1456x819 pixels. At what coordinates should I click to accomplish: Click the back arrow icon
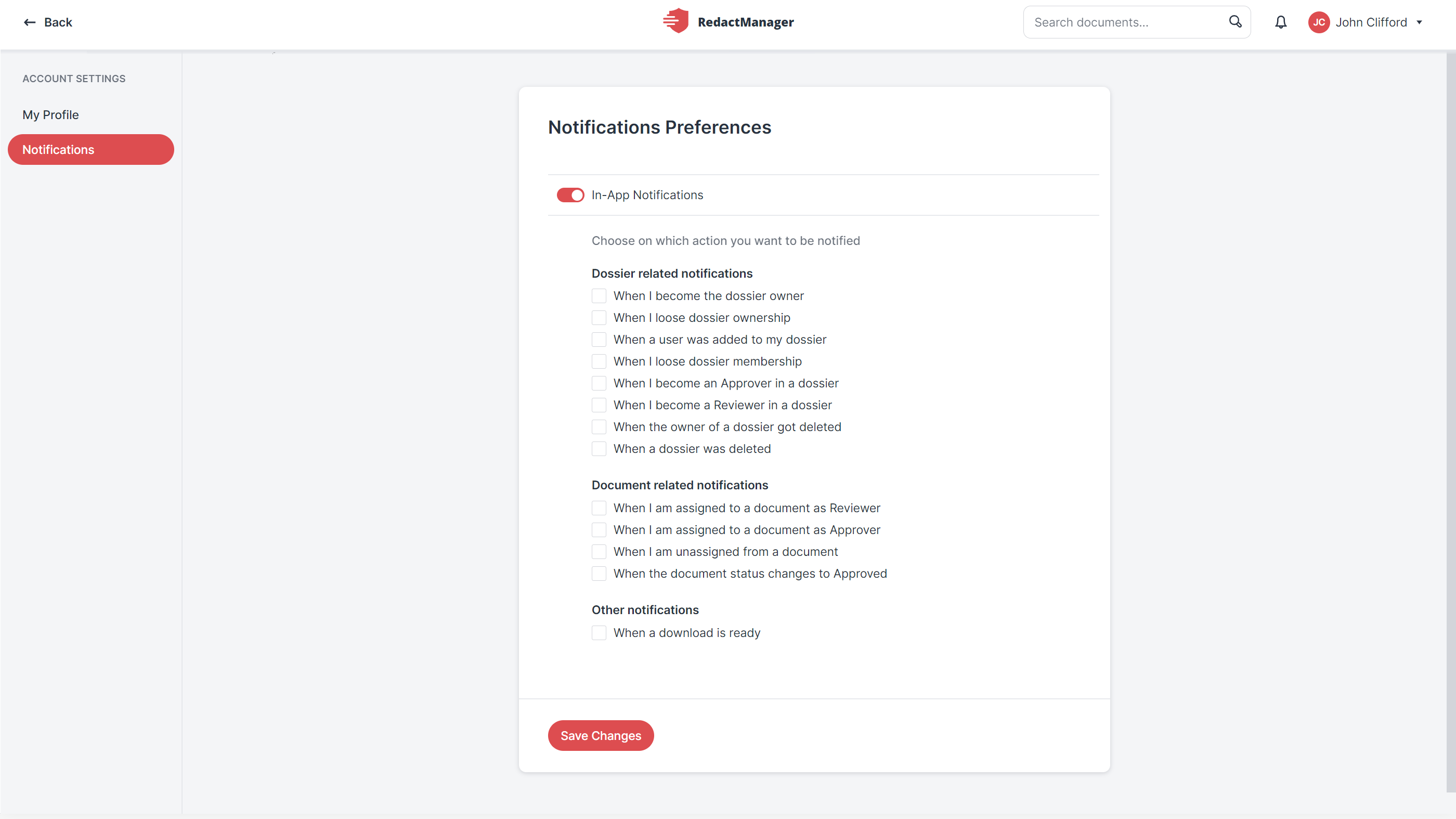(30, 22)
